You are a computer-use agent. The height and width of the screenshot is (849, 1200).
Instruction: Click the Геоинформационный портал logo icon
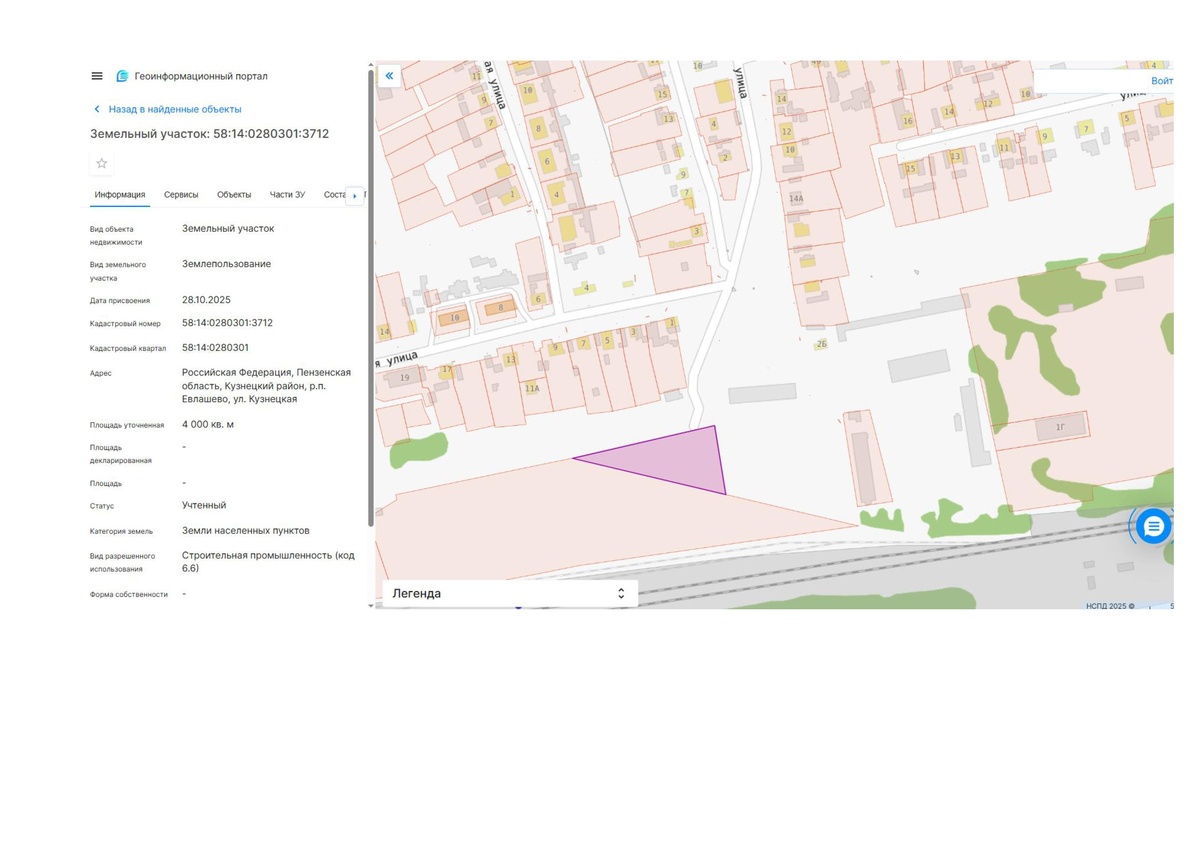coord(122,76)
